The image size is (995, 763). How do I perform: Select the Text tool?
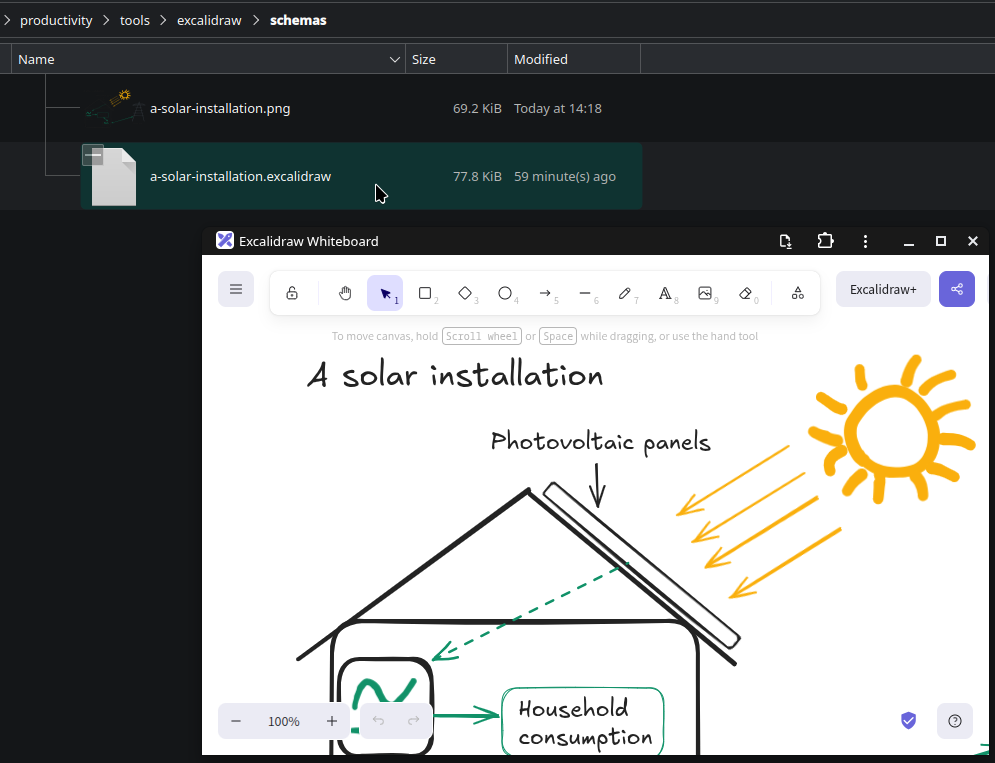665,293
